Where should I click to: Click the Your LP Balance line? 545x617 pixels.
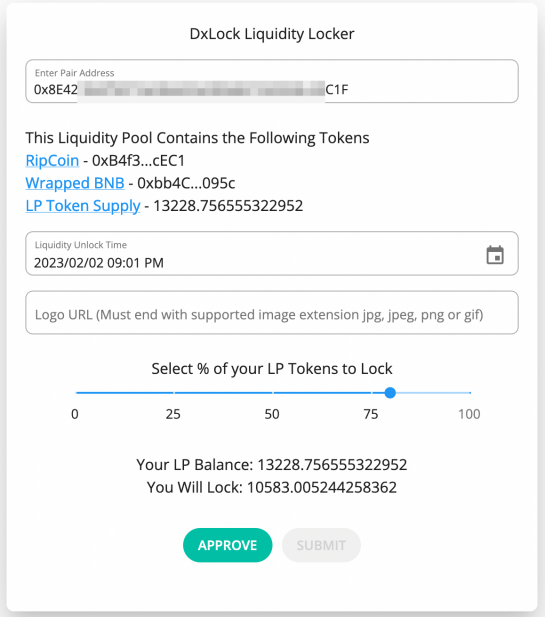coord(272,465)
